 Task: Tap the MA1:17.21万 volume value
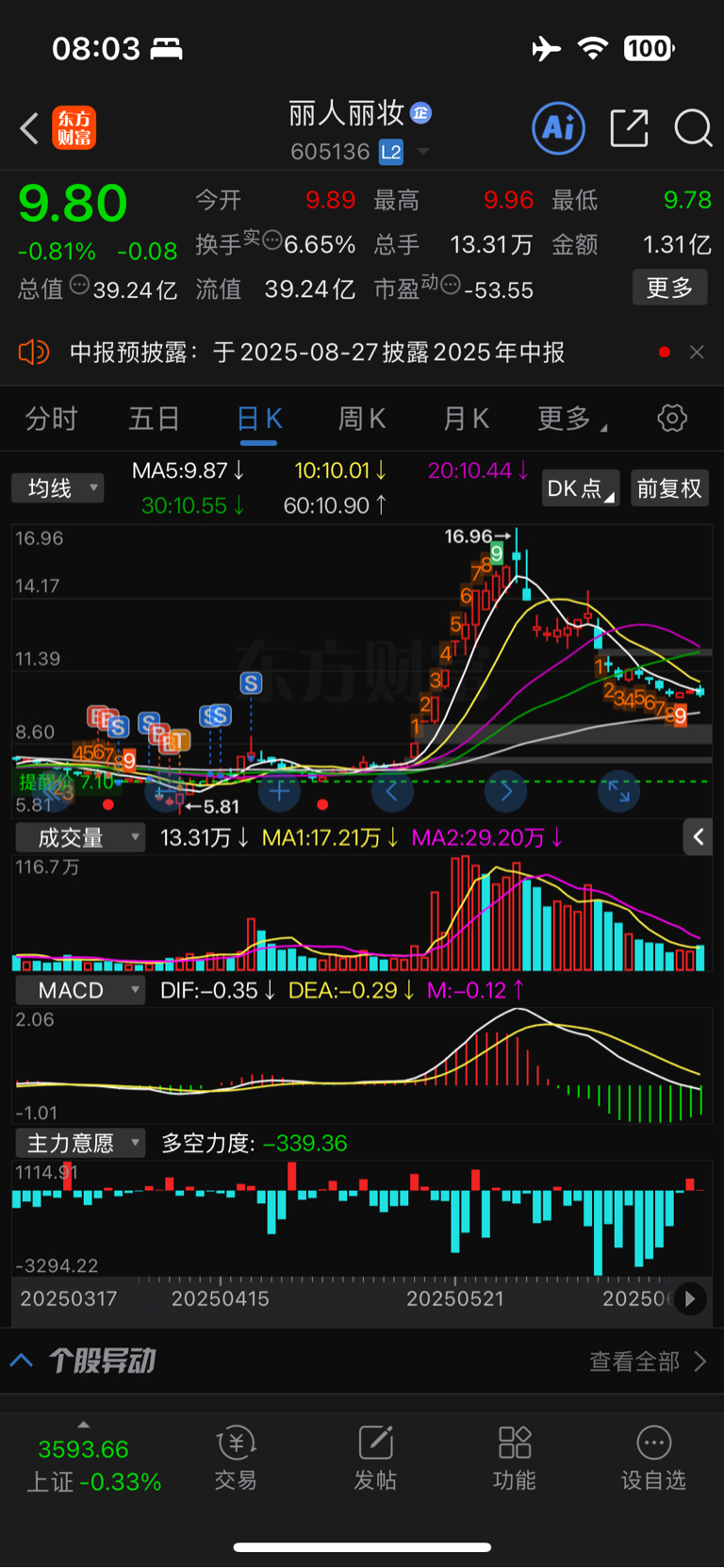click(330, 837)
